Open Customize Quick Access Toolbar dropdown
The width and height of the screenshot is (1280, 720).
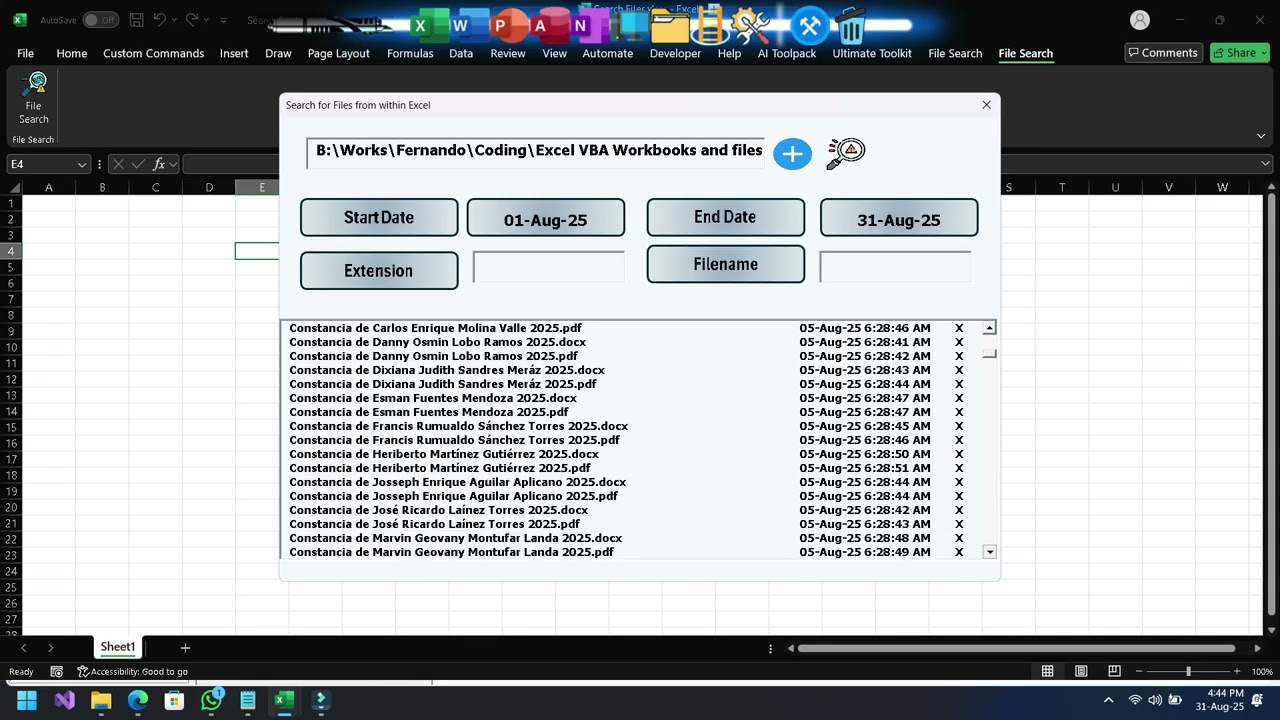[223, 20]
